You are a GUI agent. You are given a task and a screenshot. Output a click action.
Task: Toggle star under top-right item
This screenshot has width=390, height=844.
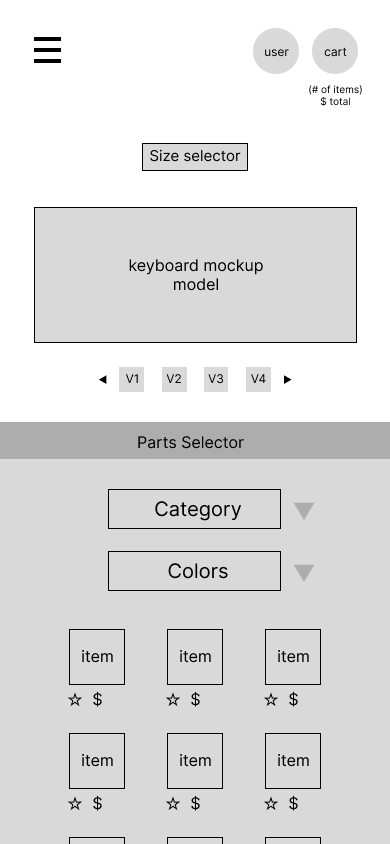pyautogui.click(x=271, y=700)
